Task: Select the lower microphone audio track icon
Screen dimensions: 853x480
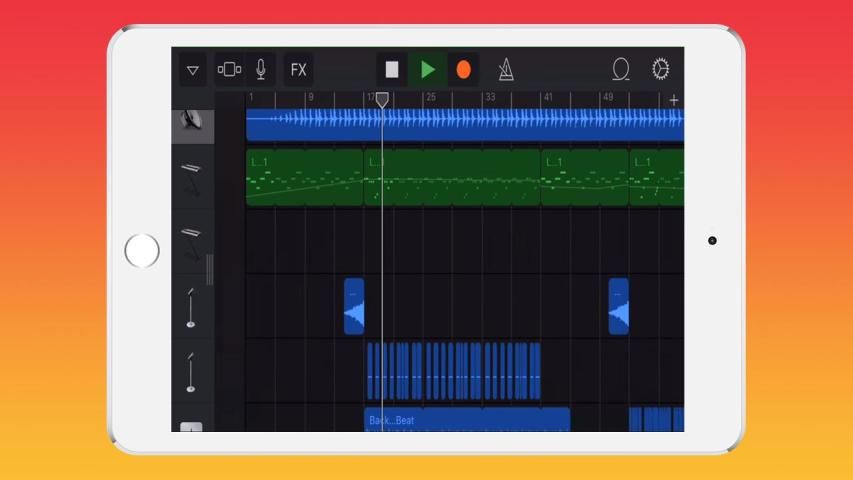Action: (191, 371)
